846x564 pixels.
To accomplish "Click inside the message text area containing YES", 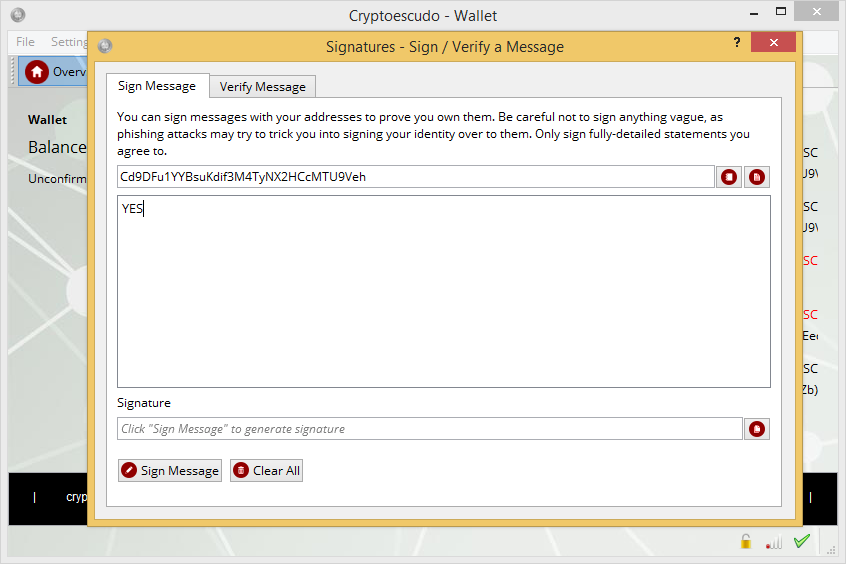I will 444,291.
